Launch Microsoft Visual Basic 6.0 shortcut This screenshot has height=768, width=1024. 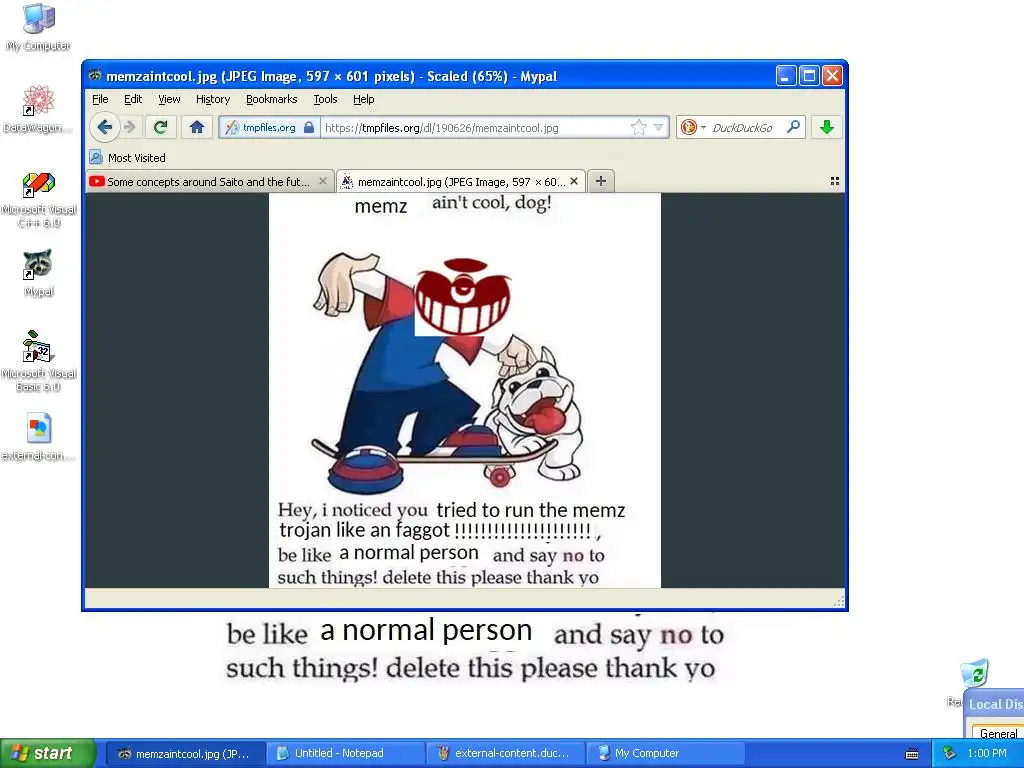39,362
